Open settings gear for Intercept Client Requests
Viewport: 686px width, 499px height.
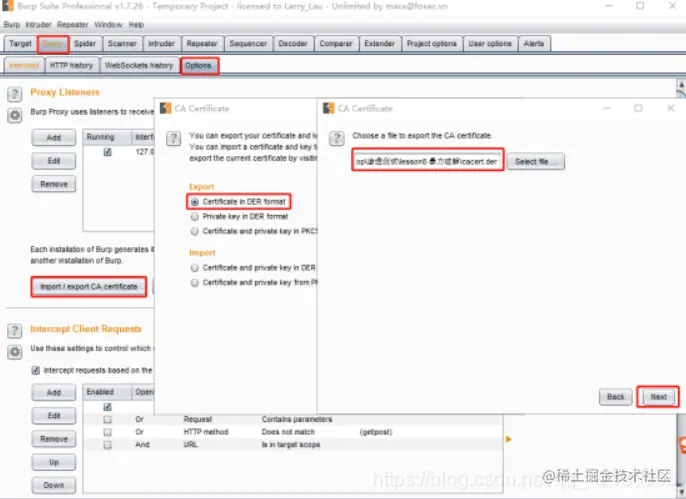pos(14,352)
